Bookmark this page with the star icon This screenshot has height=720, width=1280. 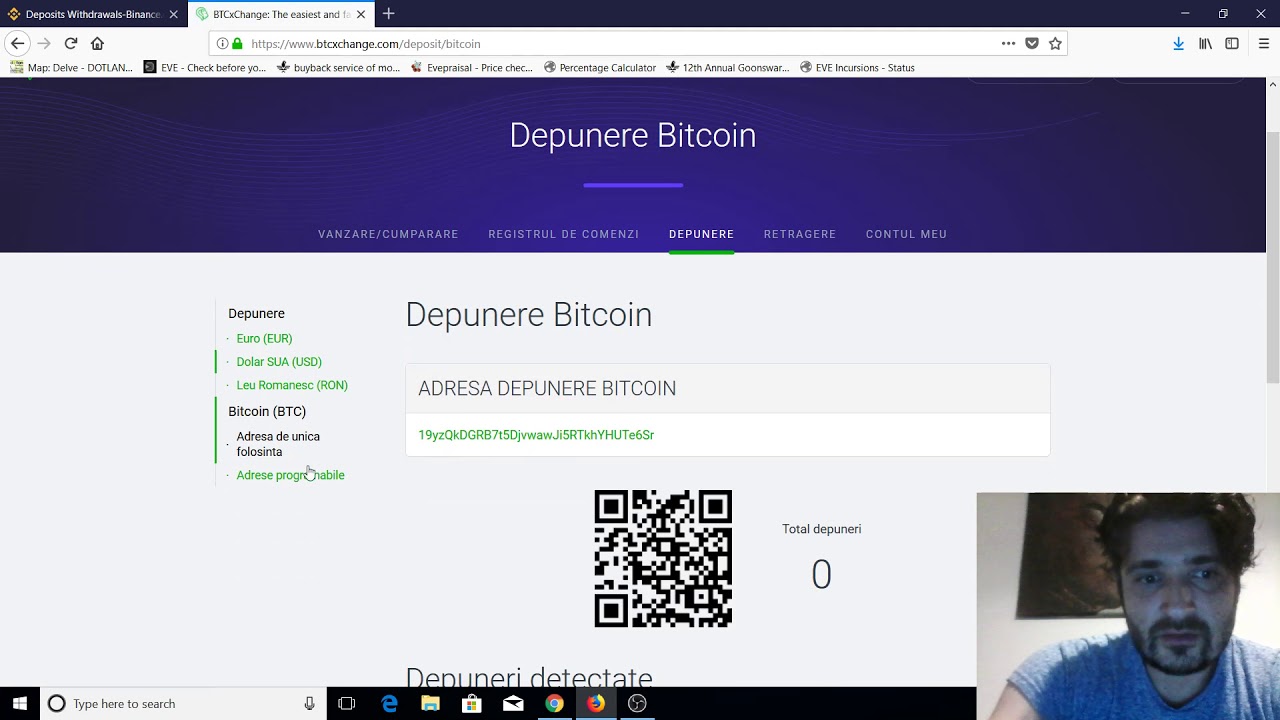coord(1055,43)
